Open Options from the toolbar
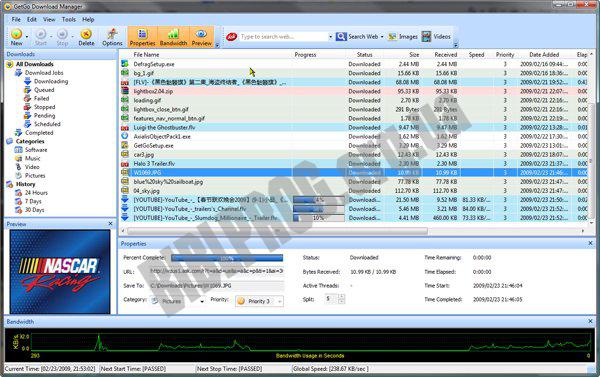 (x=112, y=37)
